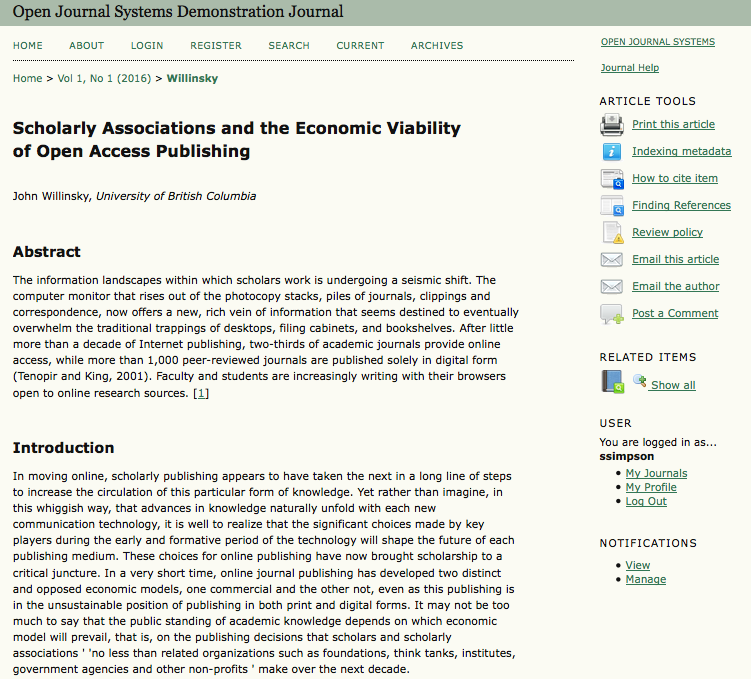751x679 pixels.
Task: Open the footnote [1] link in the abstract
Action: tap(201, 393)
